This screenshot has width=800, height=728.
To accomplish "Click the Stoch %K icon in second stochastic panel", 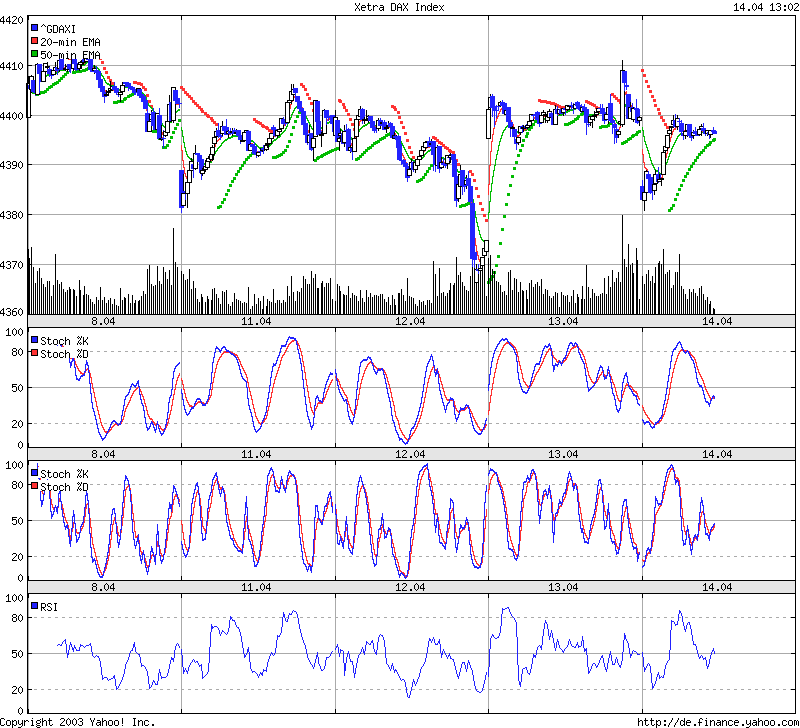I will click(x=34, y=472).
